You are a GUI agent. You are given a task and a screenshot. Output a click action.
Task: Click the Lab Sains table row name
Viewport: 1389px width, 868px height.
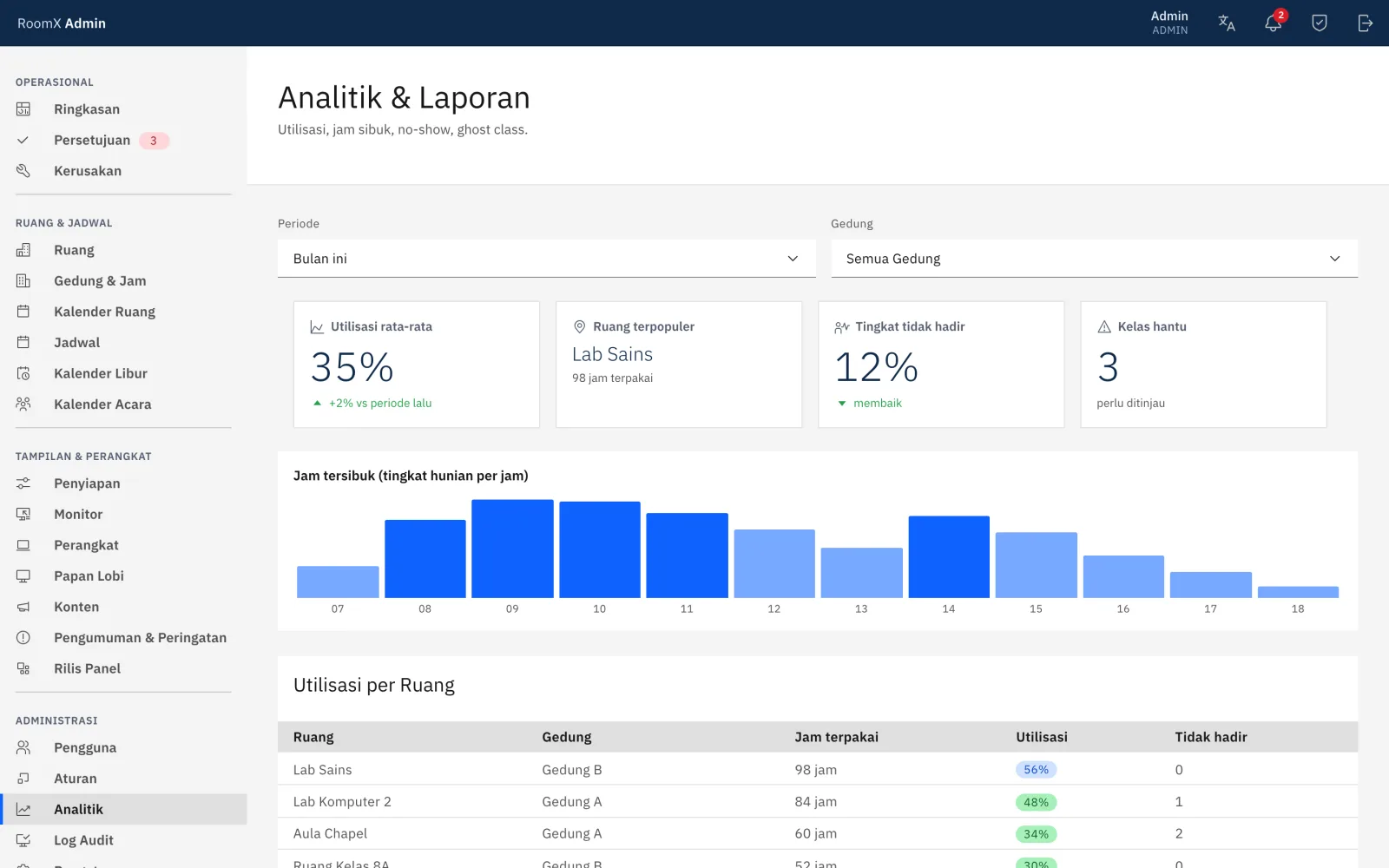tap(322, 770)
